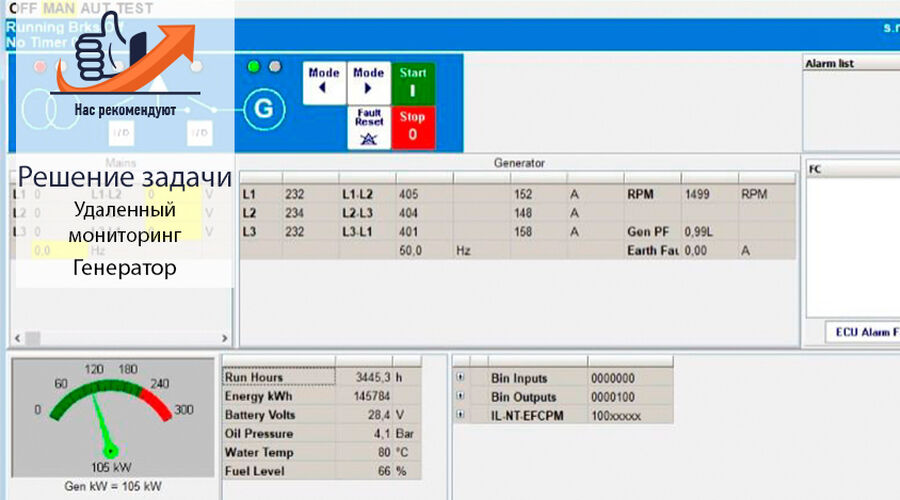This screenshot has height=500, width=900.
Task: Click the Gen kW power gauge
Action: coord(112,417)
